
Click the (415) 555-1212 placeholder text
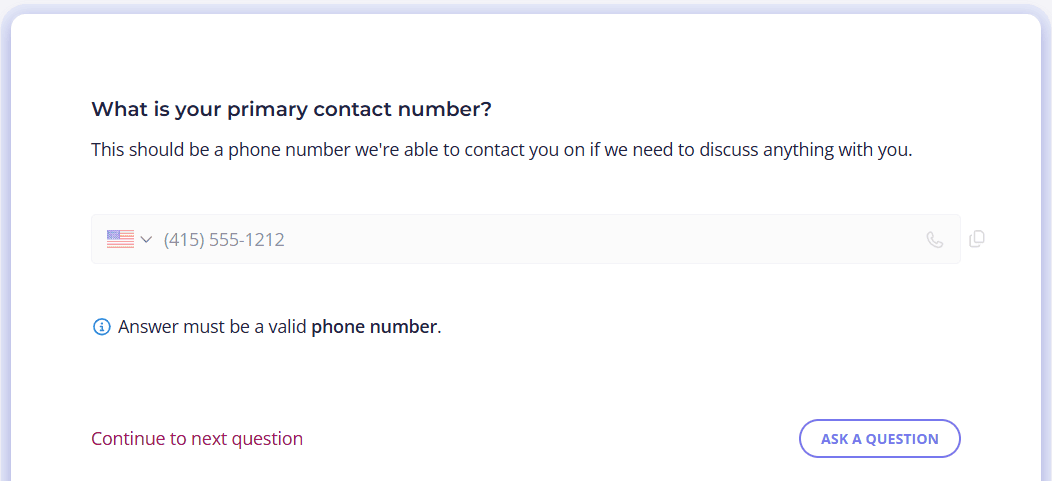[x=224, y=239]
